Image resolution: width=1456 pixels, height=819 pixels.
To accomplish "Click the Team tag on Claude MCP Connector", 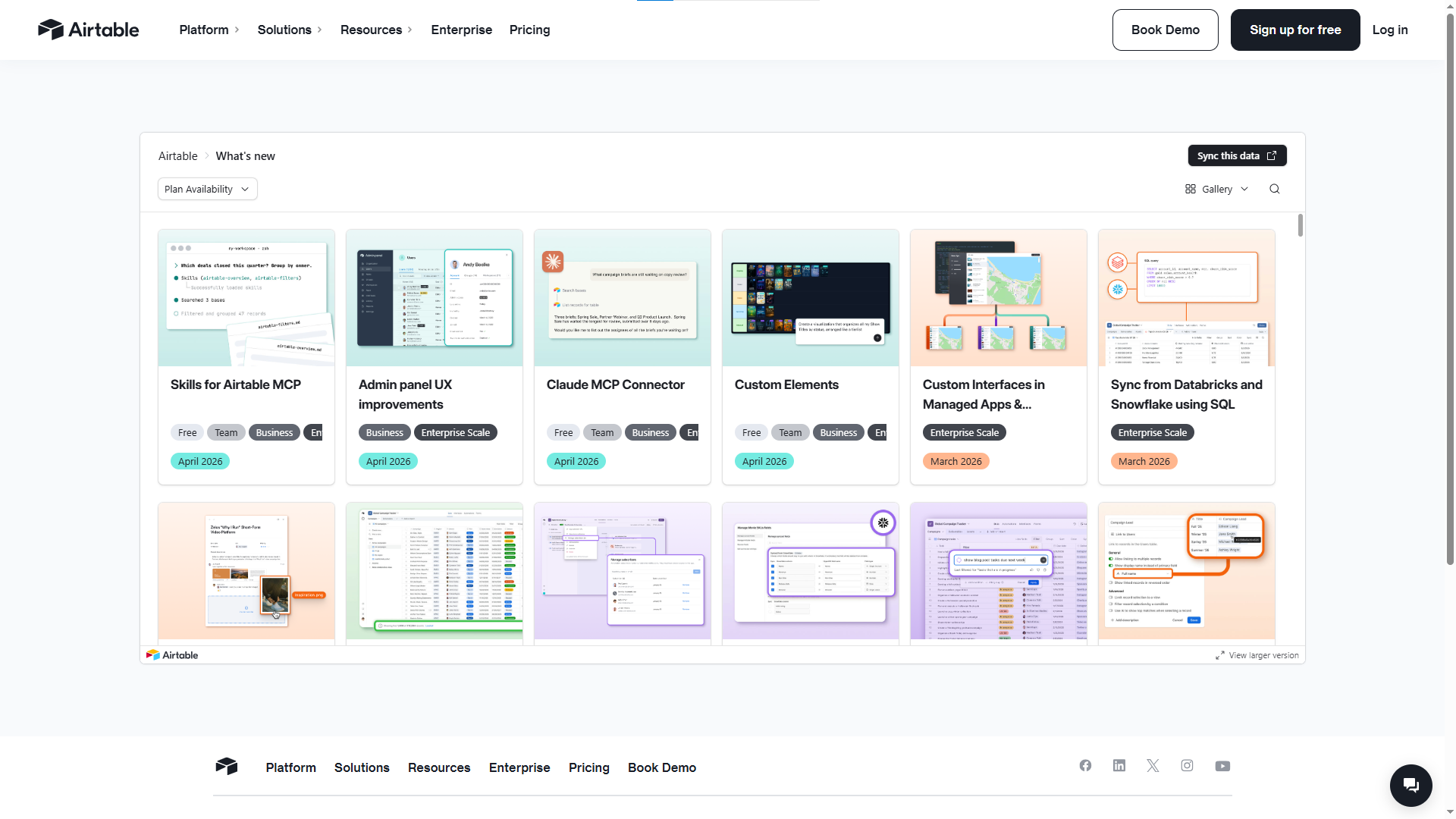I will (x=602, y=432).
